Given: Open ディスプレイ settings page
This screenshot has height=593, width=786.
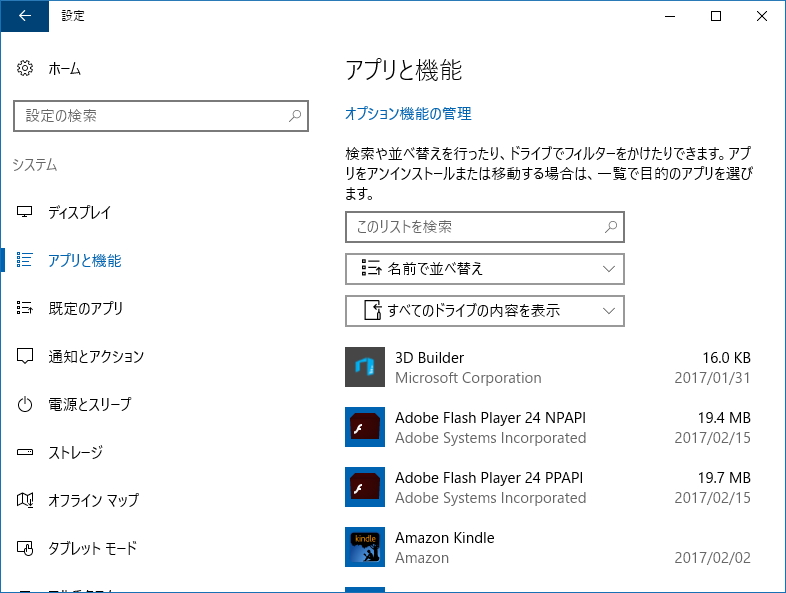Looking at the screenshot, I should click(79, 213).
